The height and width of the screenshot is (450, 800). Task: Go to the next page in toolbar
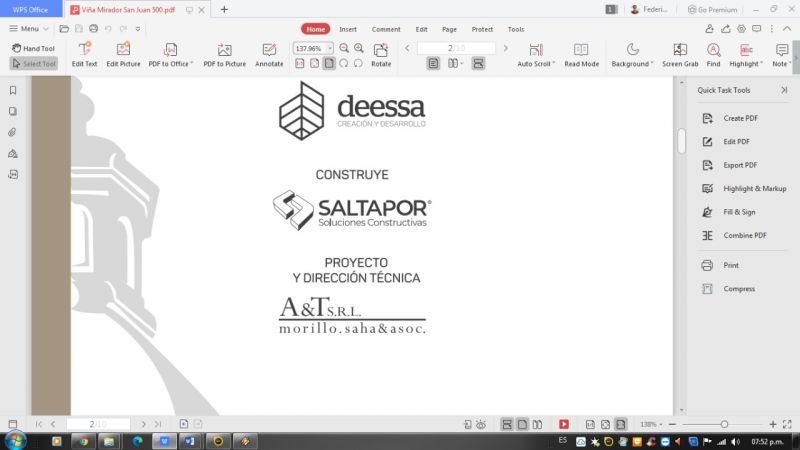pos(506,48)
